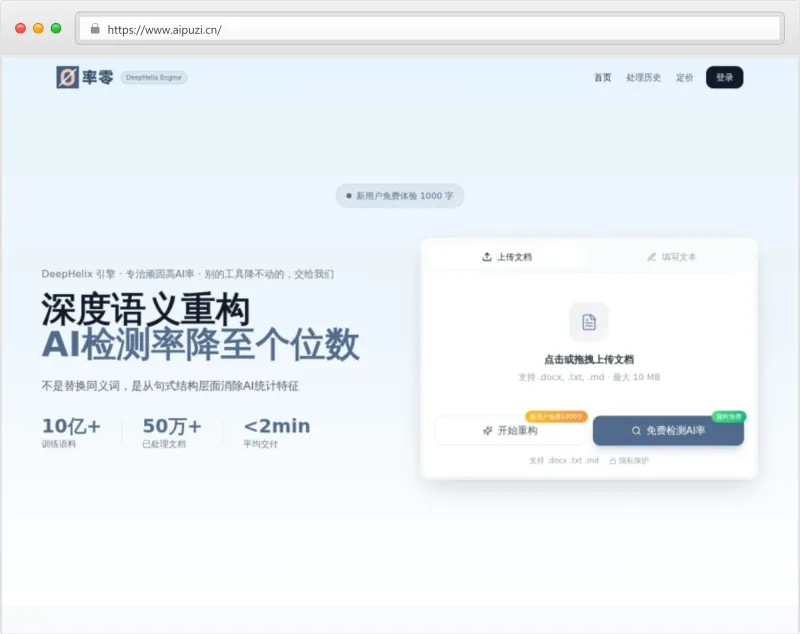The height and width of the screenshot is (634, 800).
Task: Click the DeepHelix Engine badge
Action: click(x=155, y=77)
